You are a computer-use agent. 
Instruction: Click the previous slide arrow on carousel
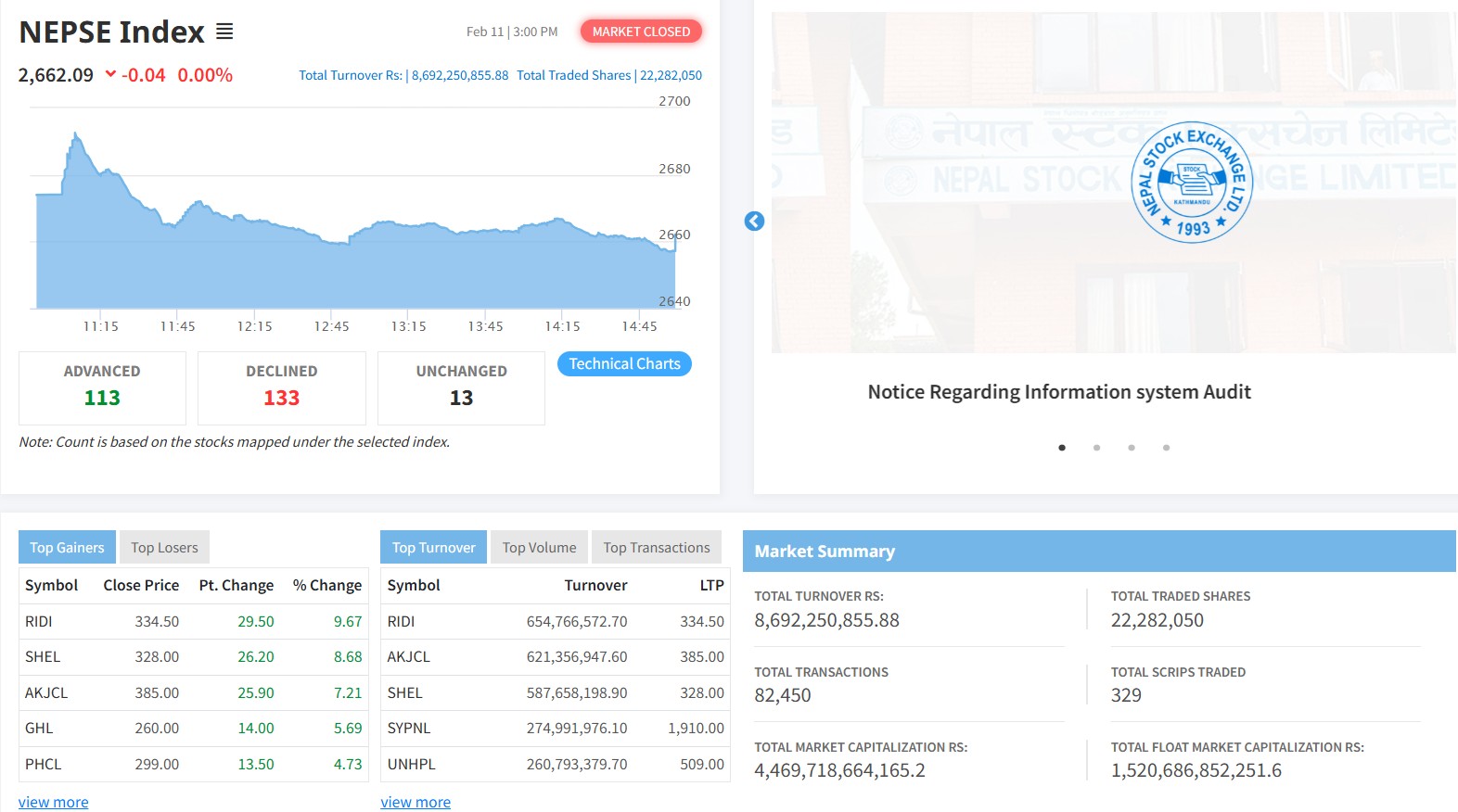coord(754,222)
